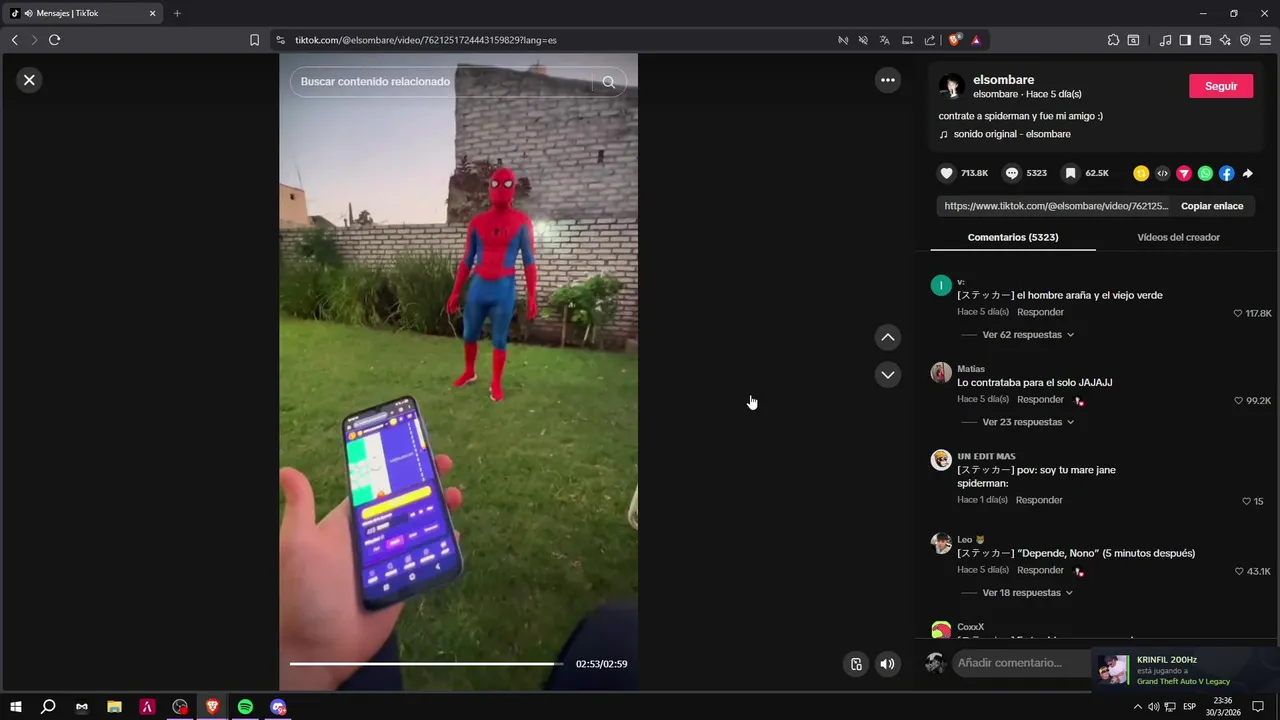Open Leo's profile avatar

pyautogui.click(x=941, y=543)
